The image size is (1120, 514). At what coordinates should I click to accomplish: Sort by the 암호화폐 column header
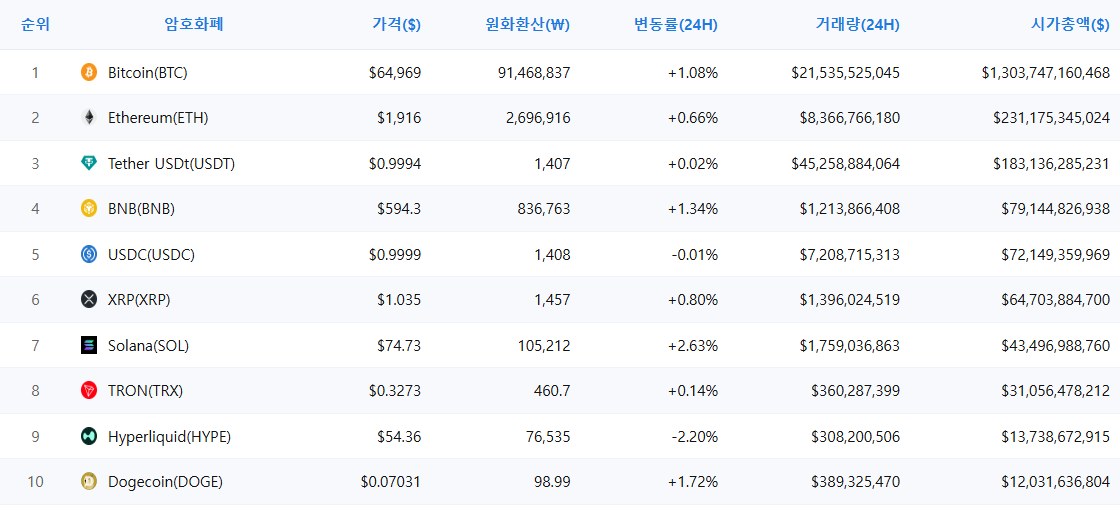[194, 25]
